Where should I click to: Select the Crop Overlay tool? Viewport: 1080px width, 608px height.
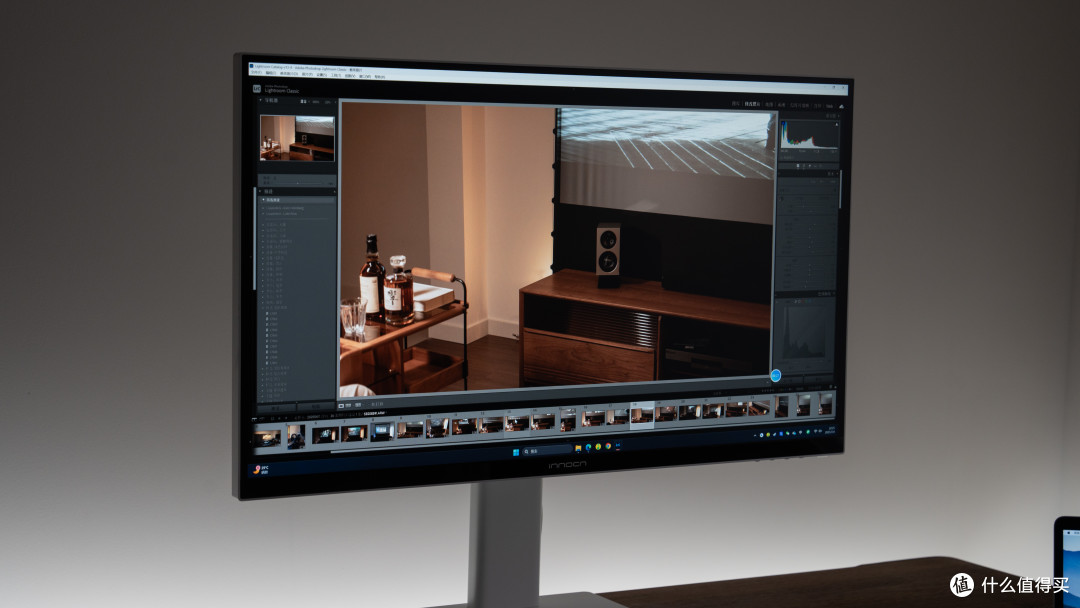click(803, 166)
